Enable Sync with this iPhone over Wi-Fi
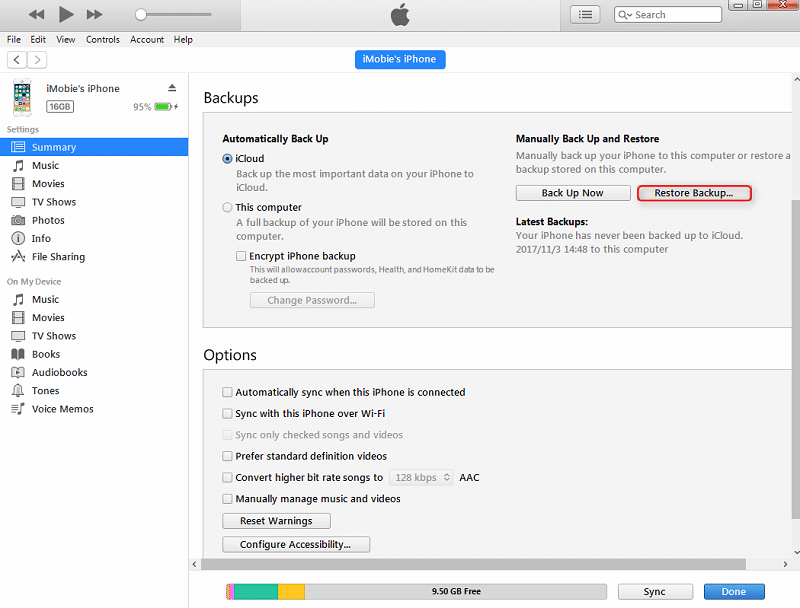This screenshot has height=608, width=800. point(228,414)
